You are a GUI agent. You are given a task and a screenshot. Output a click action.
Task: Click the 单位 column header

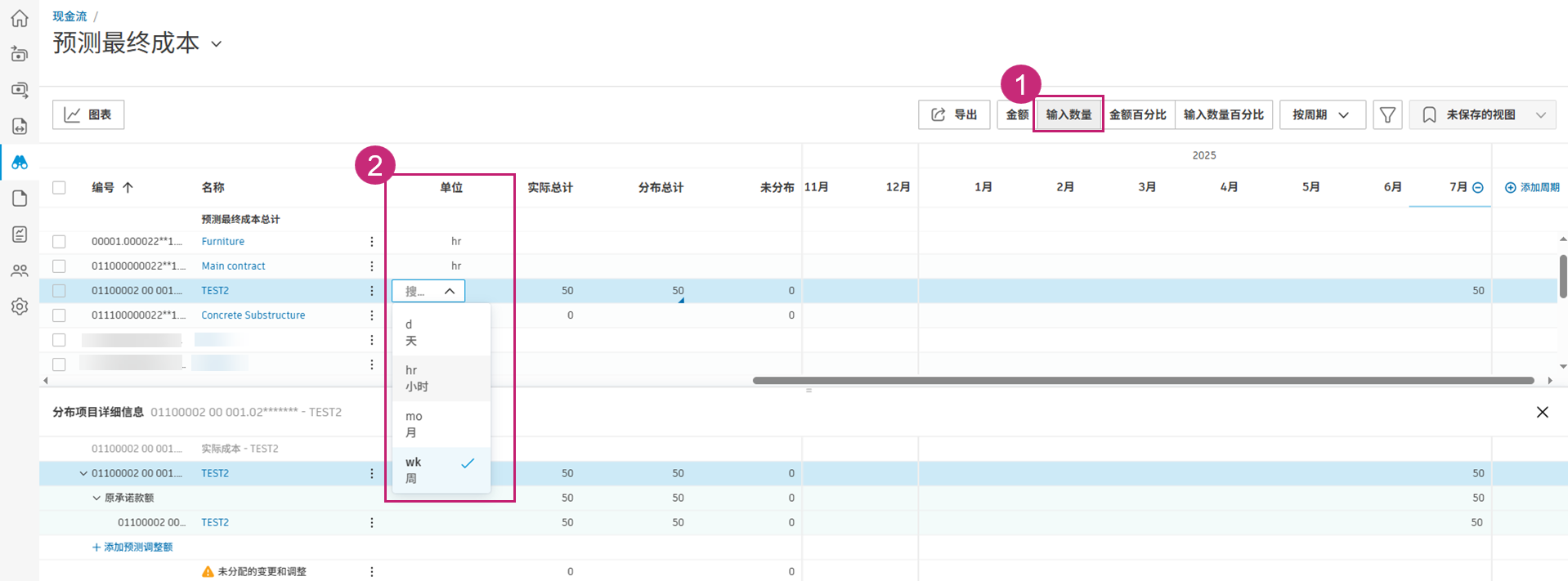click(x=451, y=187)
